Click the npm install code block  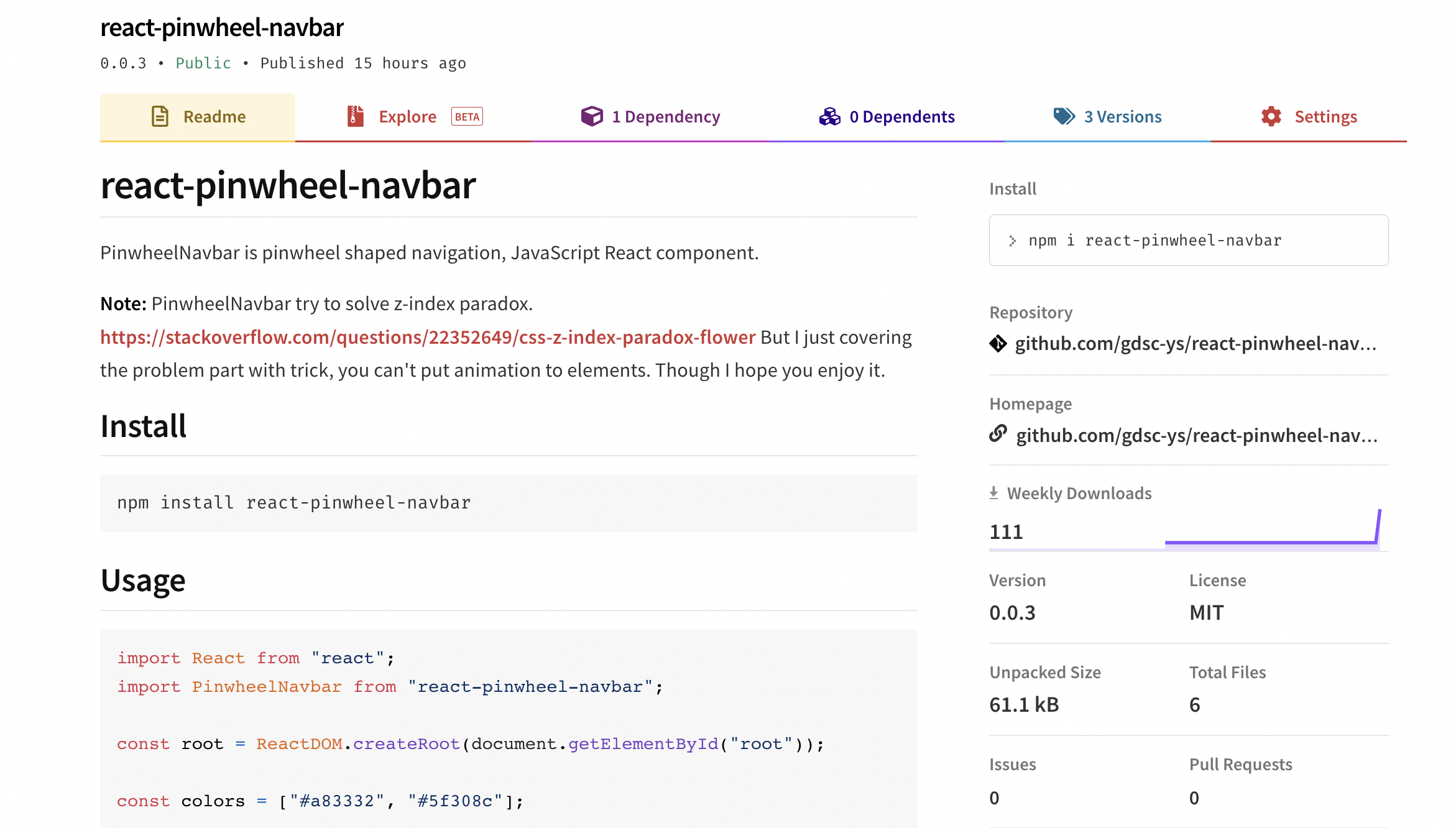click(509, 503)
